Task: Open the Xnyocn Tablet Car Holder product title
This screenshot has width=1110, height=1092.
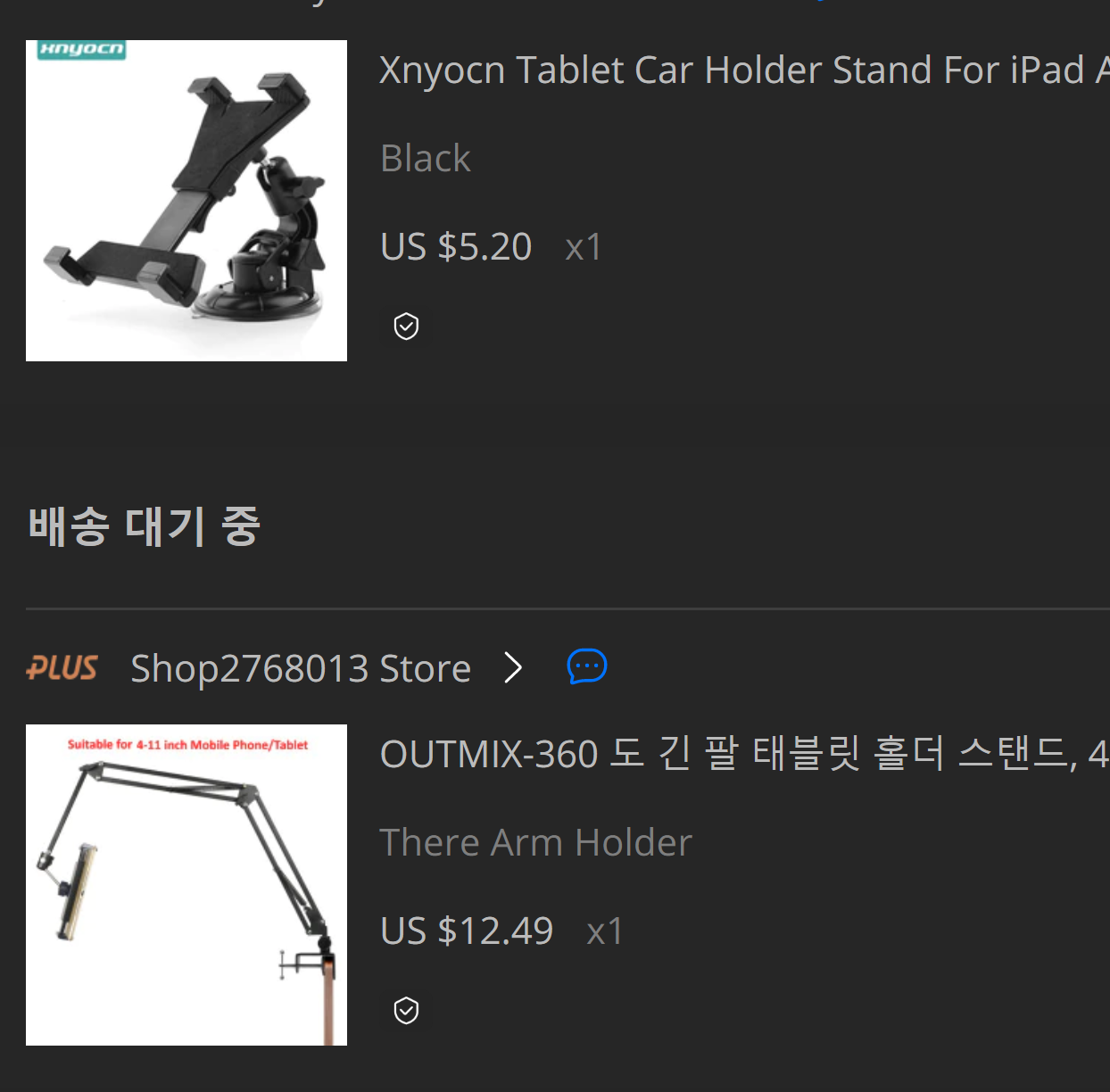Action: pyautogui.click(x=744, y=70)
